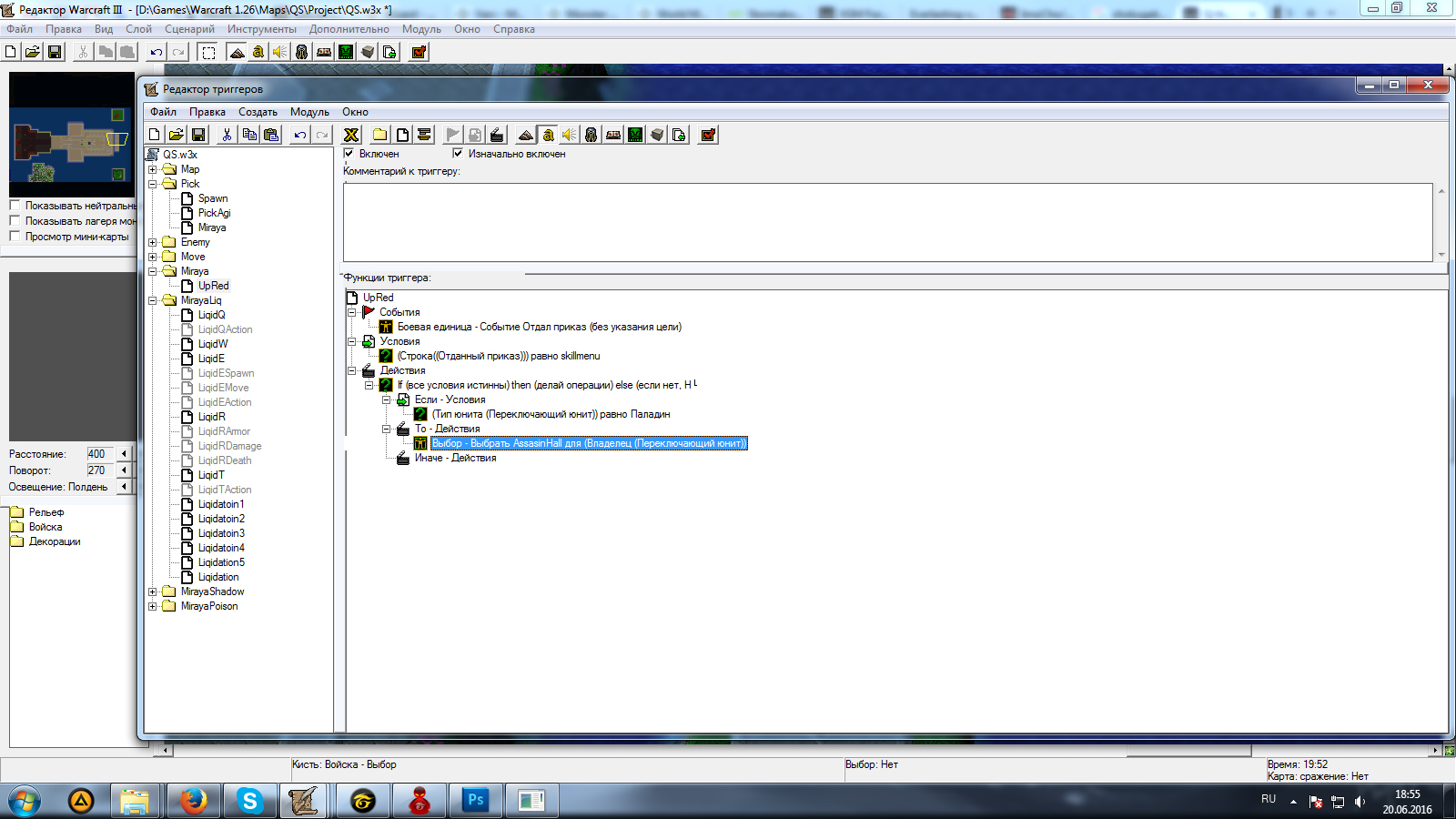The height and width of the screenshot is (819, 1456).
Task: Open Object Manager from trigger editor toolbar
Action: (657, 135)
